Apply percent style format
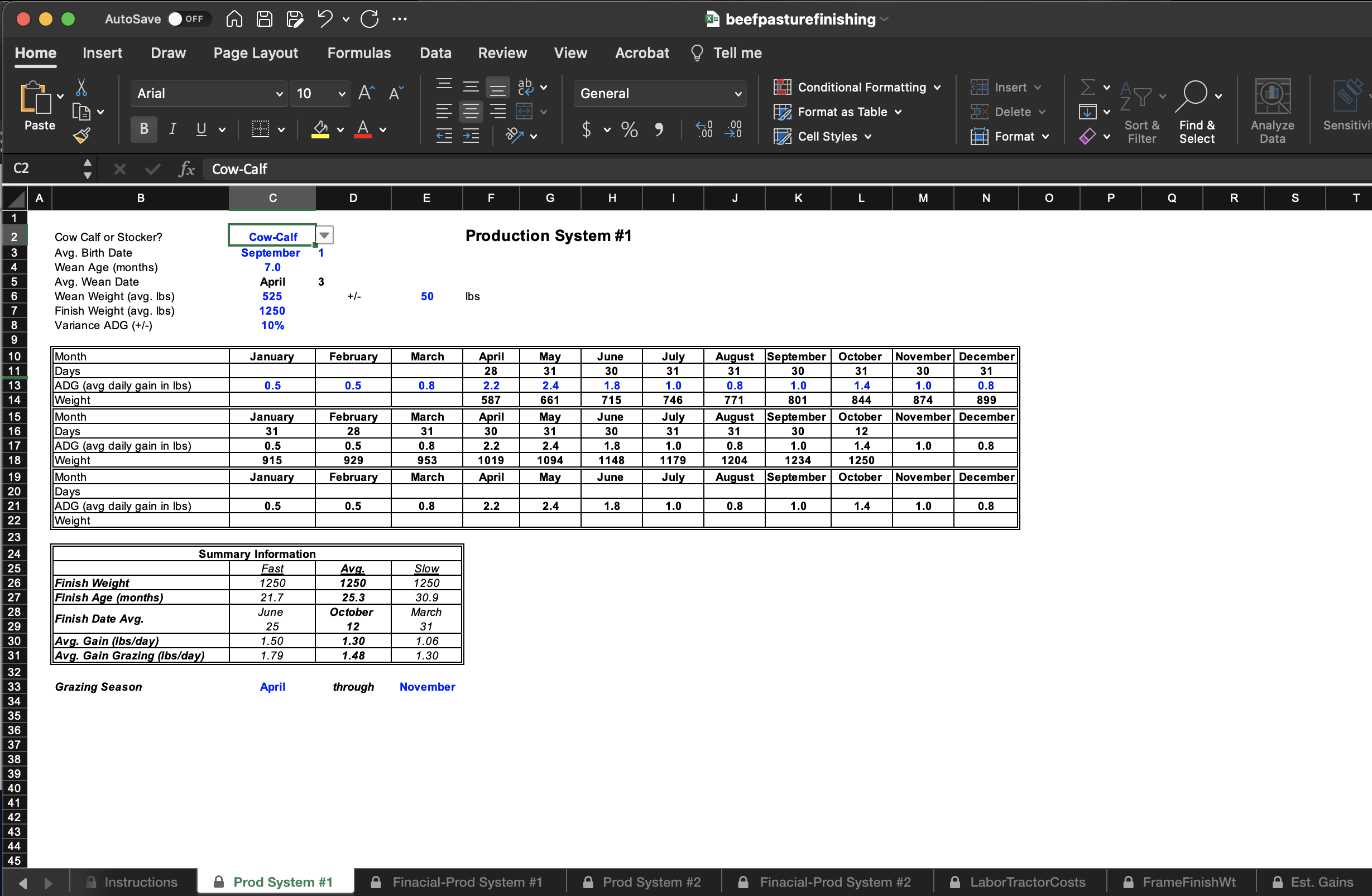Image resolution: width=1372 pixels, height=896 pixels. [x=630, y=129]
